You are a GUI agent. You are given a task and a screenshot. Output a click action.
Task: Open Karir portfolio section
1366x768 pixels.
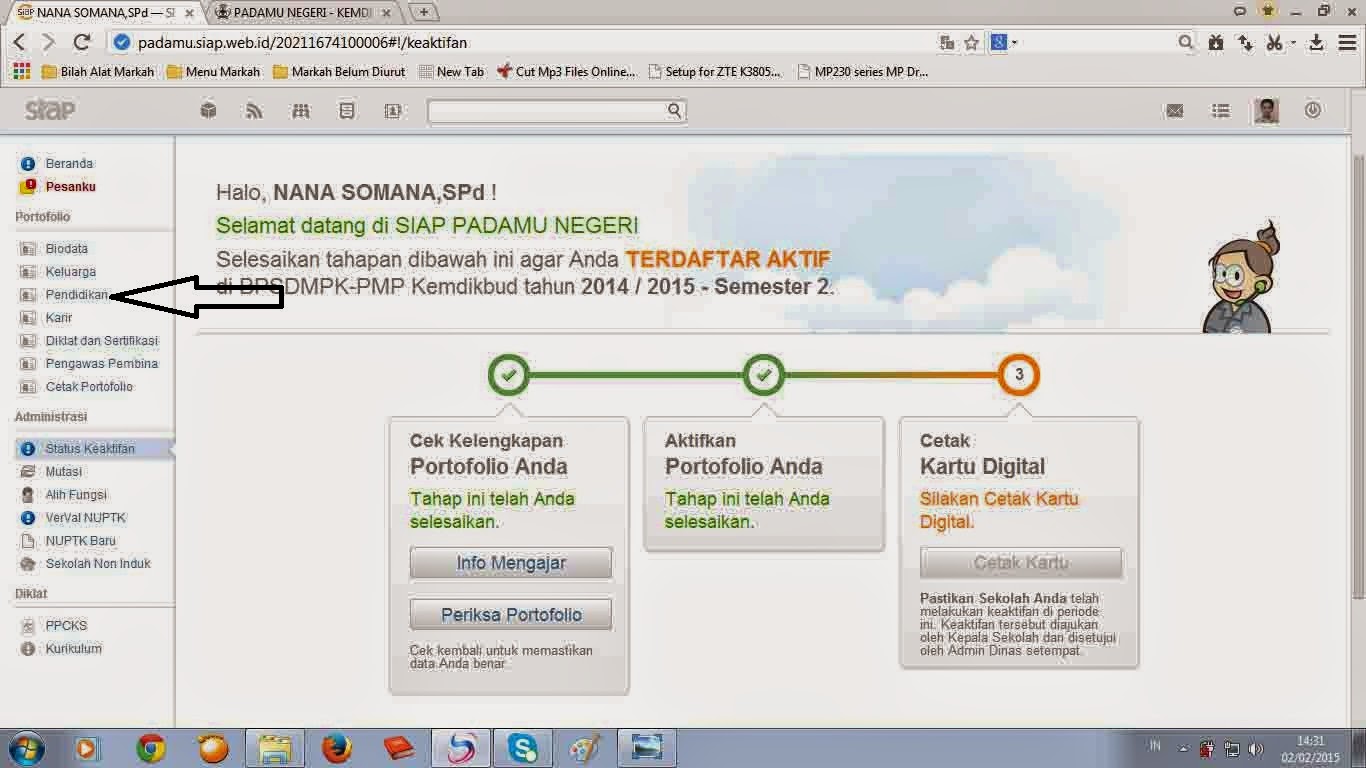(x=59, y=317)
